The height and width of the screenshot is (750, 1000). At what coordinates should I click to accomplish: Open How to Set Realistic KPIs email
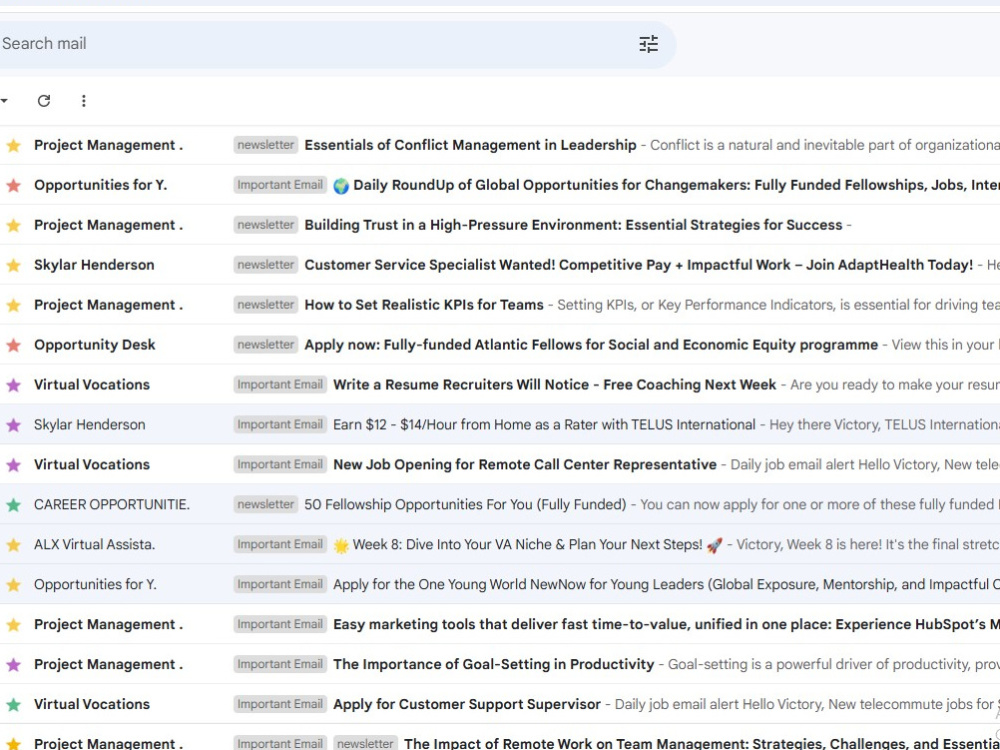(x=423, y=305)
